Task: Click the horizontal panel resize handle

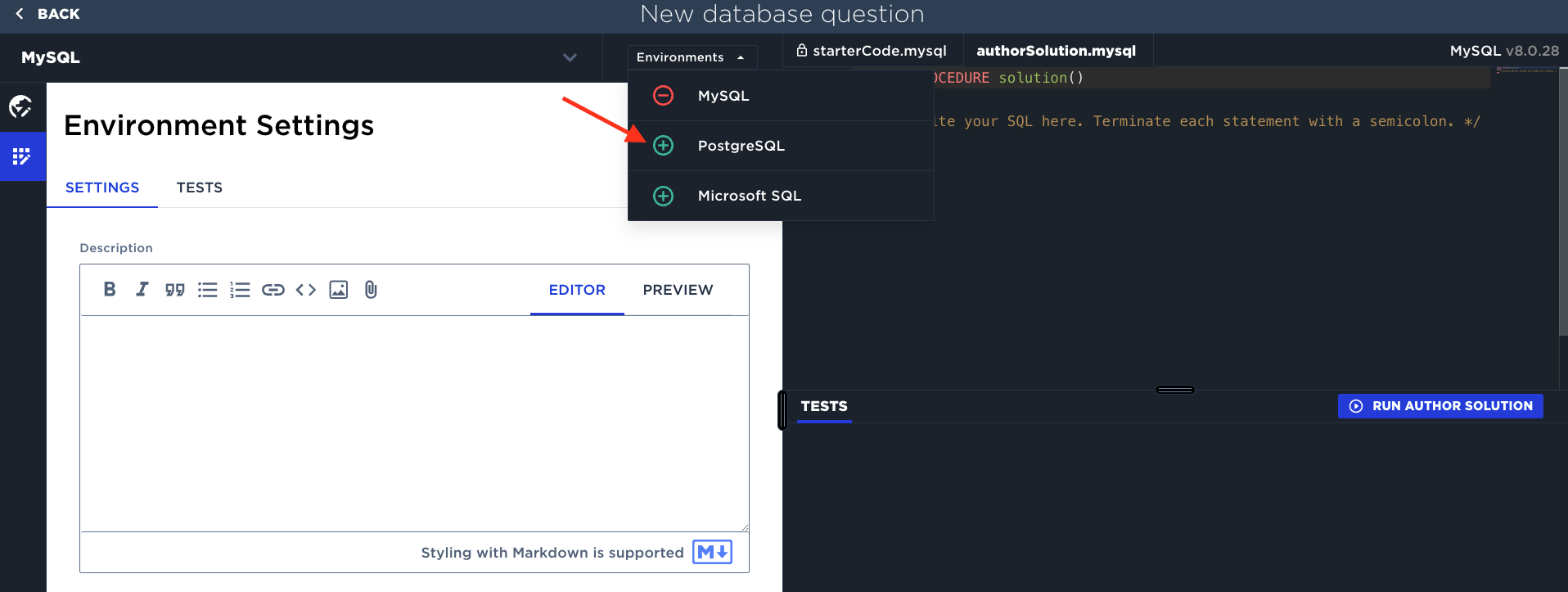Action: coord(1174,390)
